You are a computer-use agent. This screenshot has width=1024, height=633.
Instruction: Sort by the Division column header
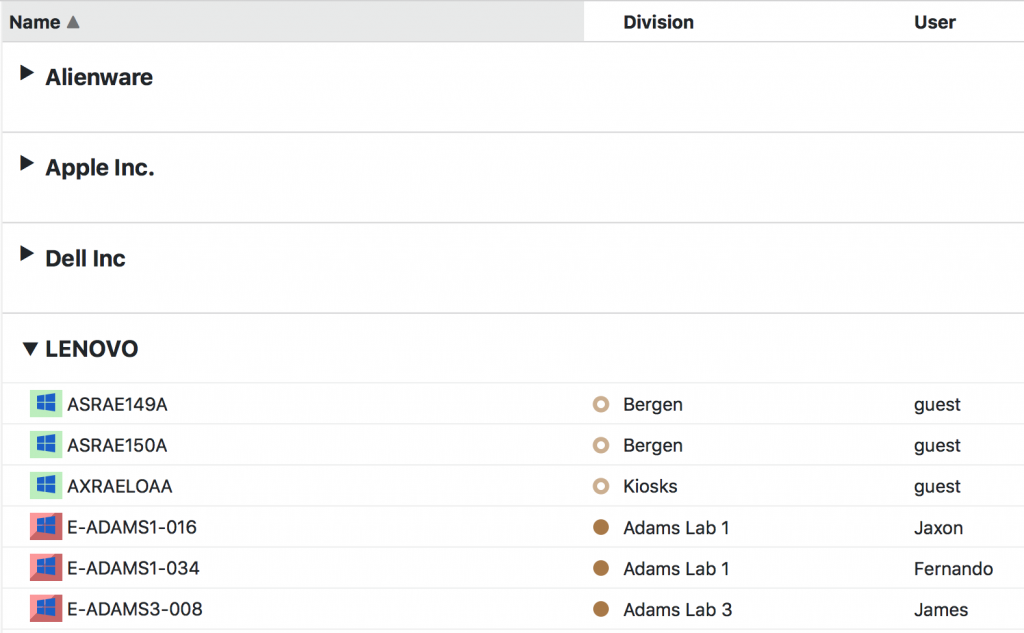tap(658, 22)
